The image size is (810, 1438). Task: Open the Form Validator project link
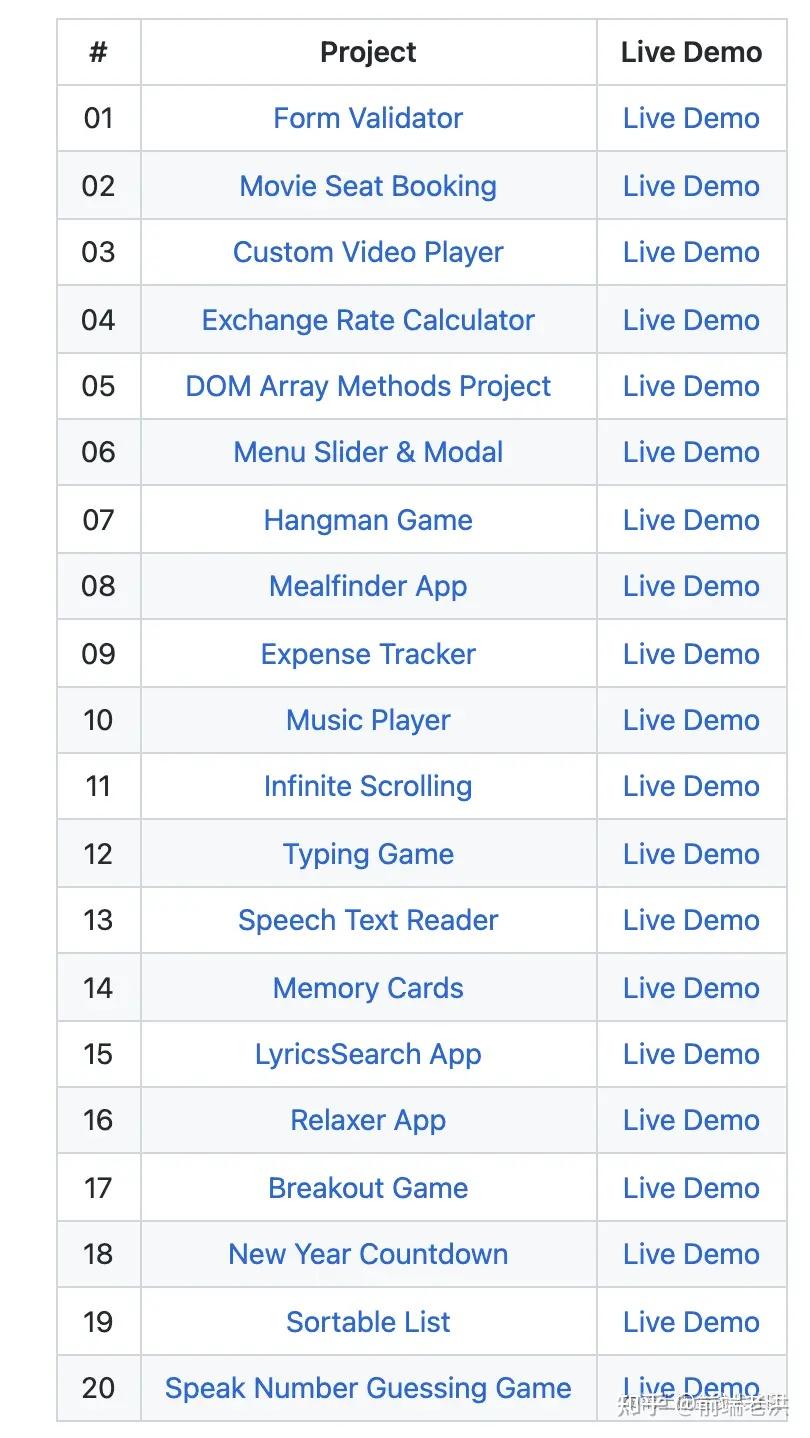(368, 118)
